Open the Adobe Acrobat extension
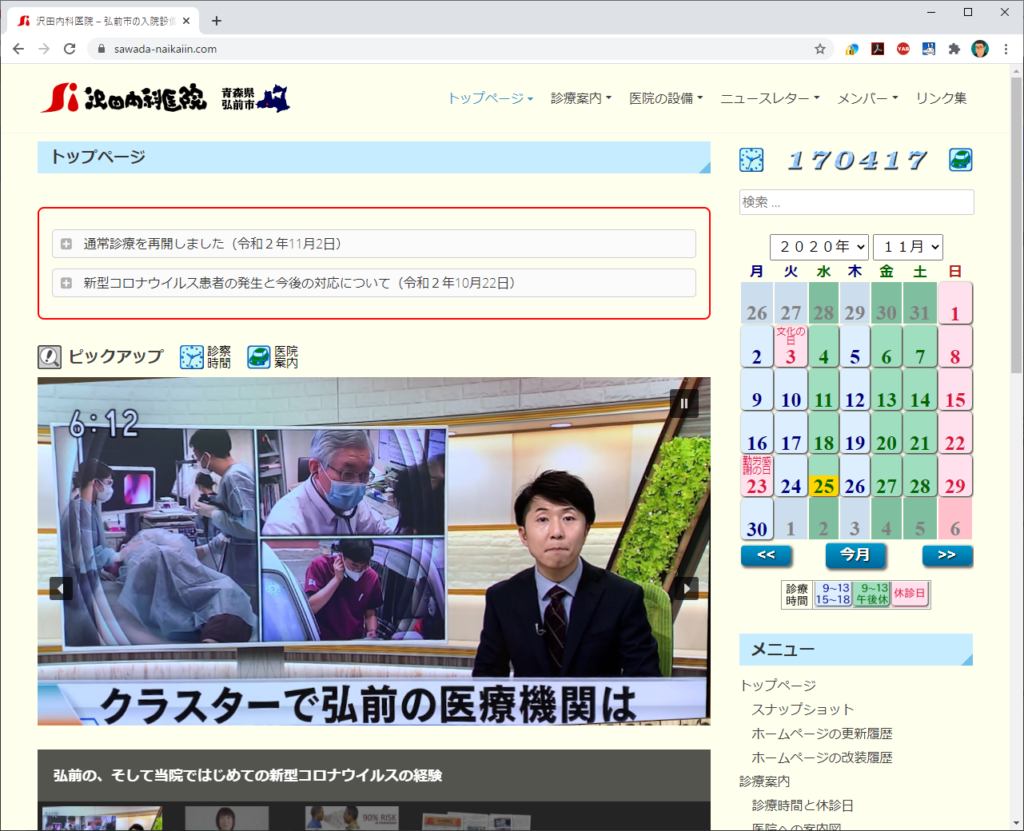The width and height of the screenshot is (1024, 831). (877, 48)
